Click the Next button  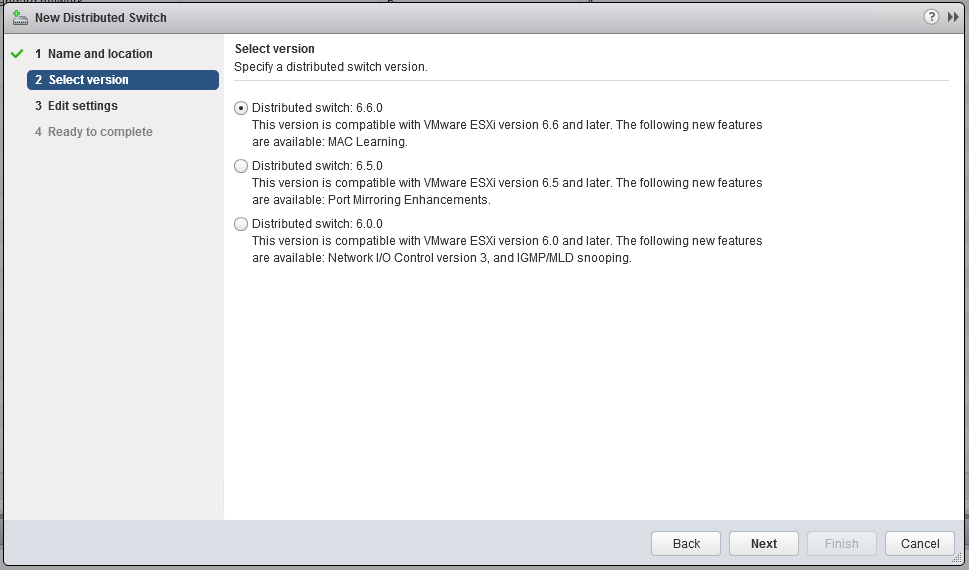(x=764, y=543)
